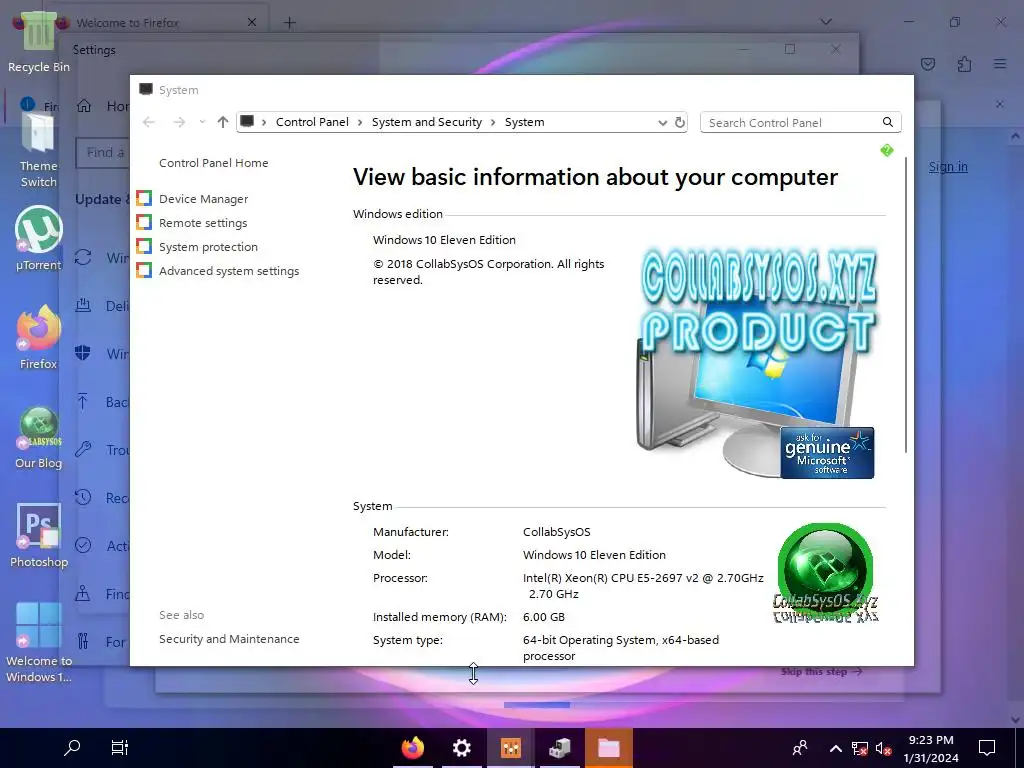Click the computer icon in address bar
Screen dimensions: 1024x768
coord(247,121)
